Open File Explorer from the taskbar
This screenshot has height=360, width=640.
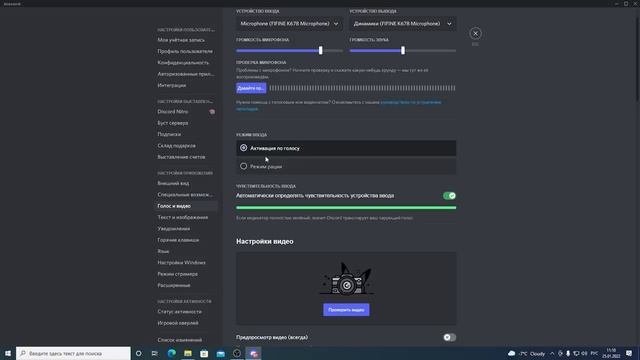tap(188, 353)
